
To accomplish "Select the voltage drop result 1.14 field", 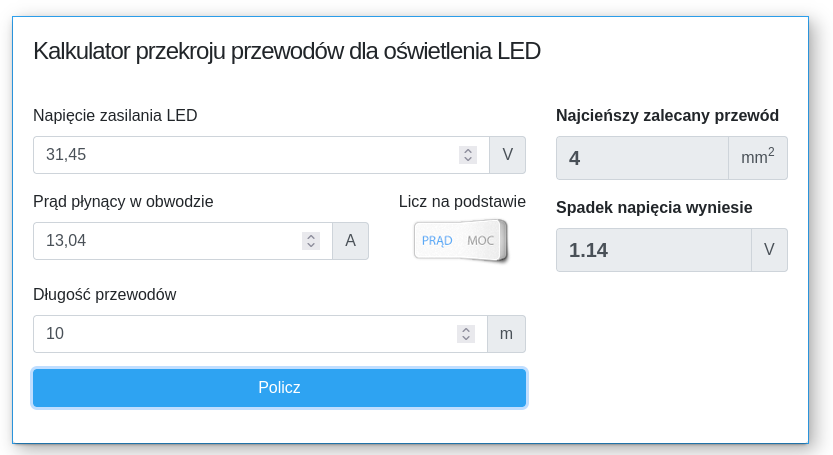I will pos(654,250).
